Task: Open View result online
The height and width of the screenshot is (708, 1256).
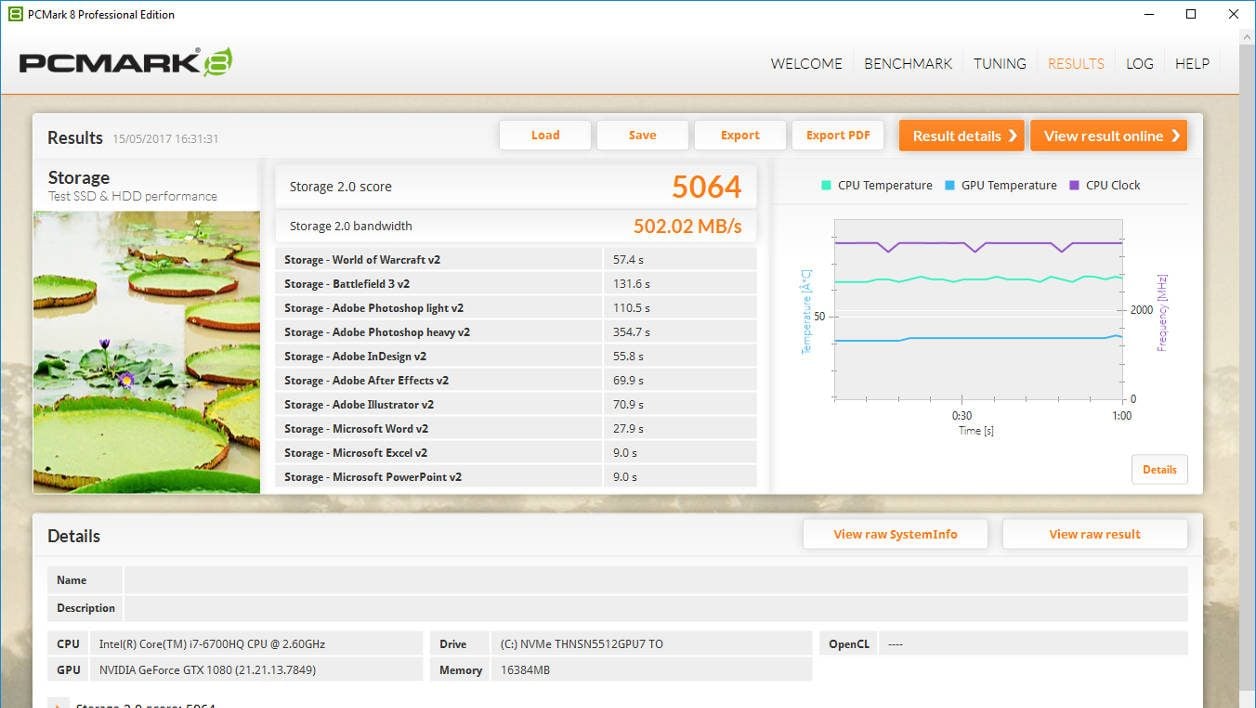Action: [x=1108, y=136]
